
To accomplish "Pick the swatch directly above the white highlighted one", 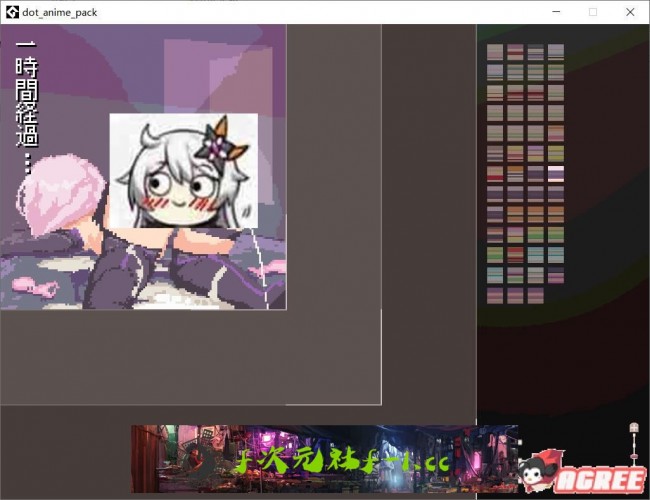I will click(556, 153).
